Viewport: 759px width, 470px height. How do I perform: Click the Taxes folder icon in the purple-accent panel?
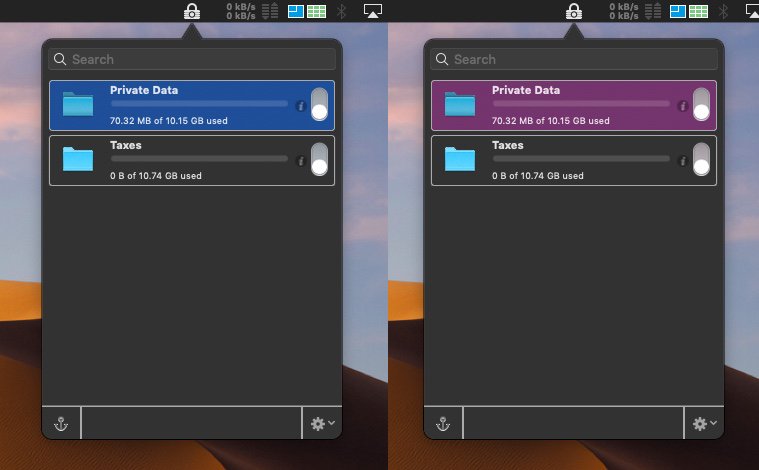tap(460, 159)
